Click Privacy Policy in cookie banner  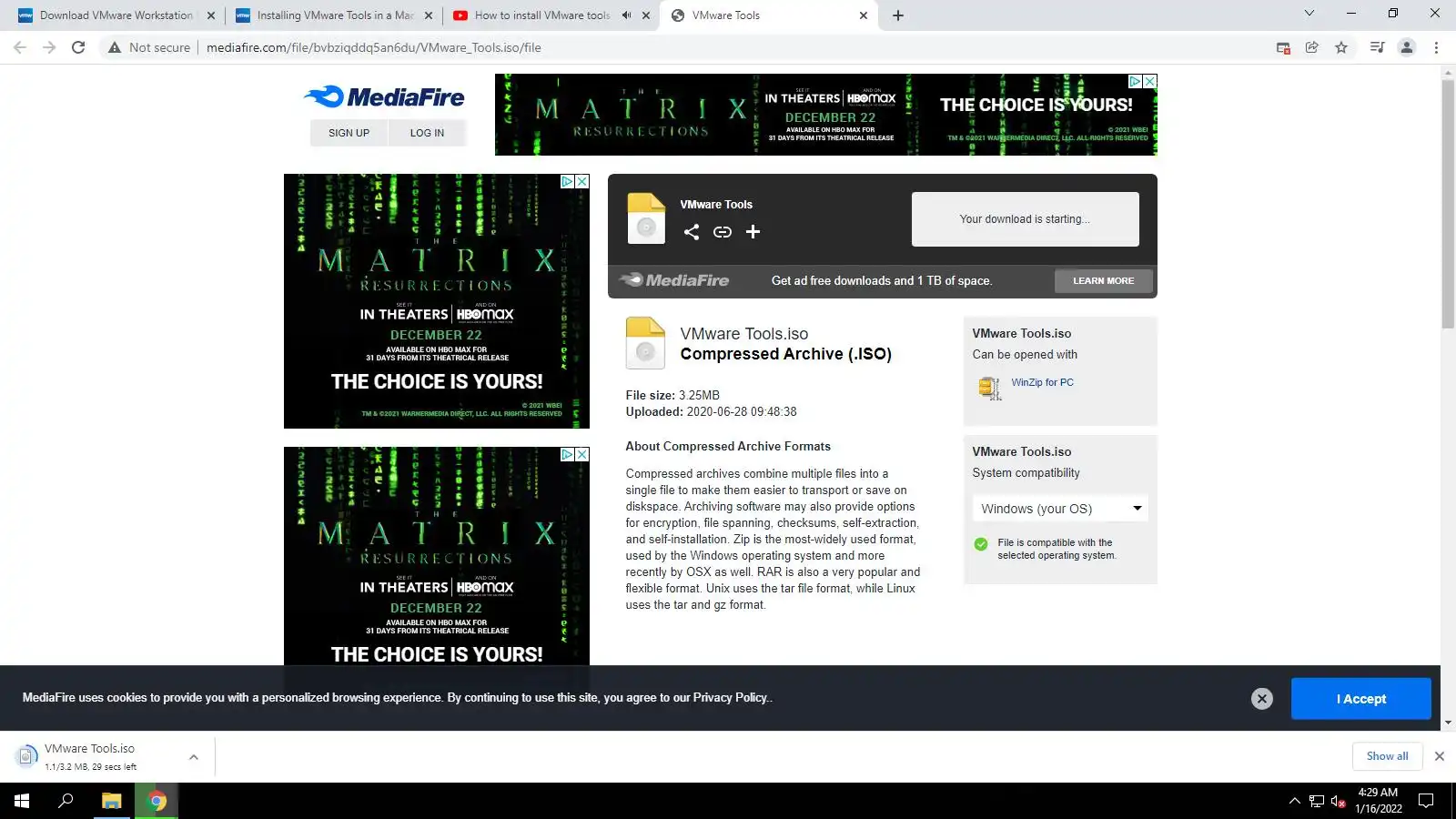click(x=730, y=698)
